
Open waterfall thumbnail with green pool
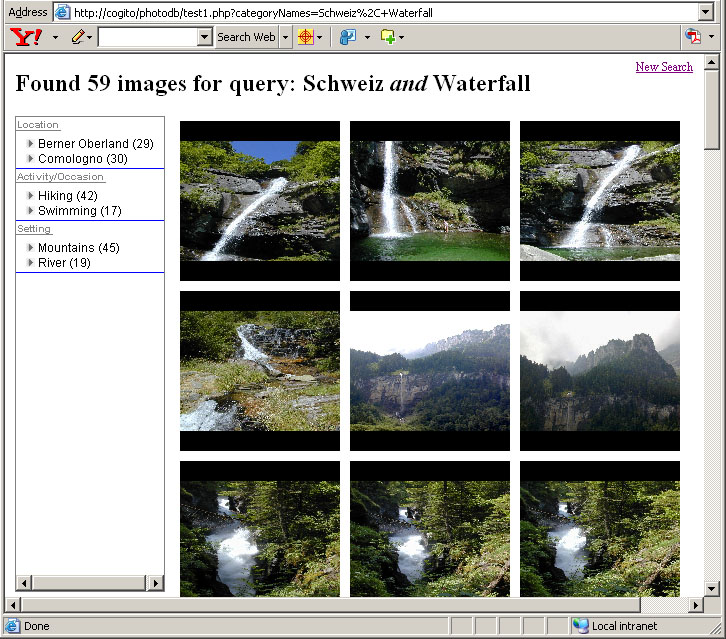430,201
